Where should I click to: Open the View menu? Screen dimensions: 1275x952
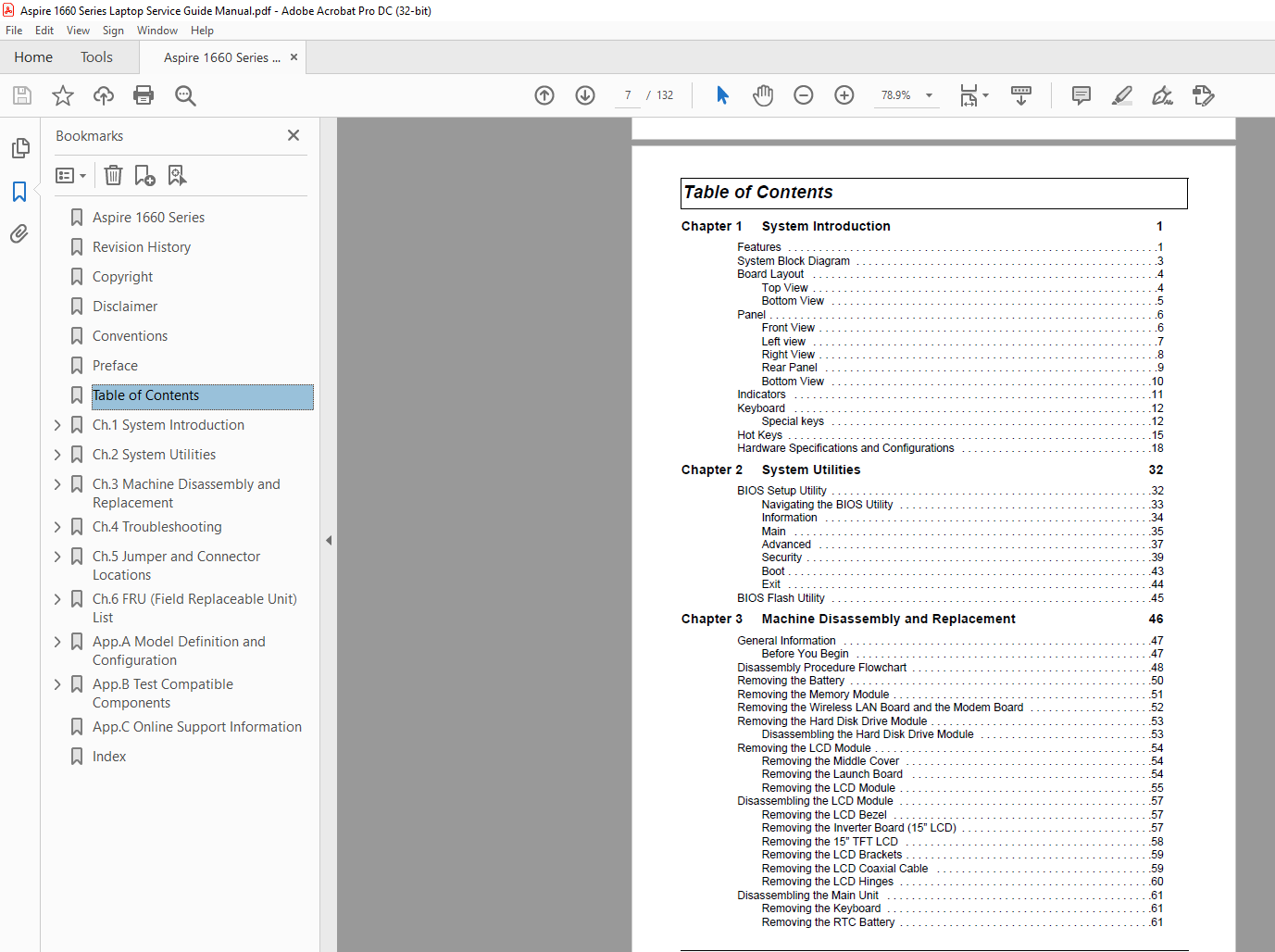click(x=78, y=31)
